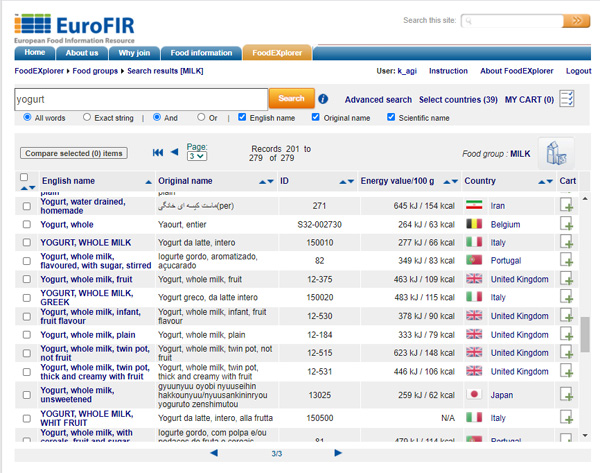This screenshot has height=473, width=600.
Task: Open Yogurt, whole milk, plain entry
Action: click(88, 335)
